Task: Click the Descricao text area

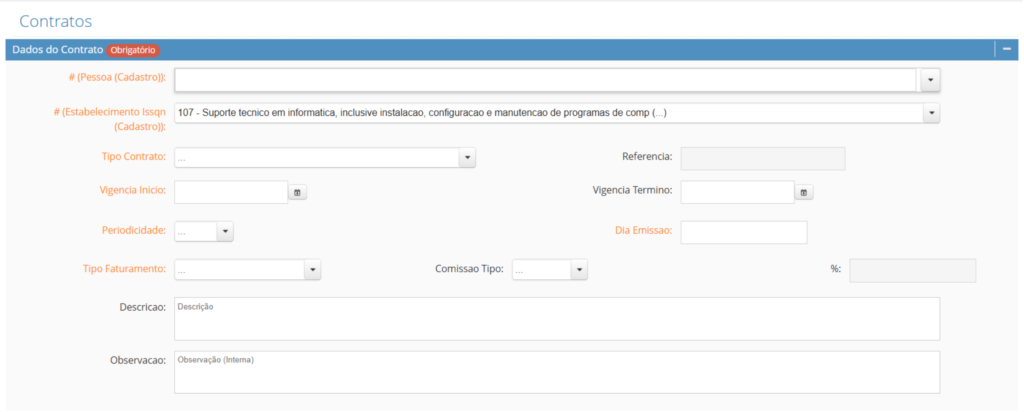Action: point(557,319)
